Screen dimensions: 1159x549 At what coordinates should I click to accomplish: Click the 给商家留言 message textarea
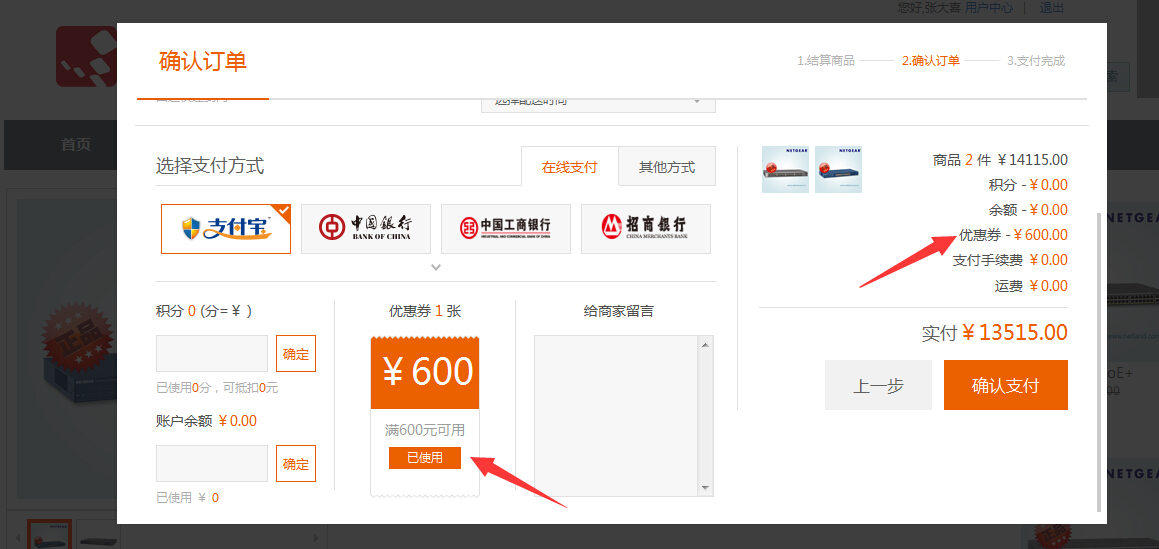pyautogui.click(x=616, y=415)
